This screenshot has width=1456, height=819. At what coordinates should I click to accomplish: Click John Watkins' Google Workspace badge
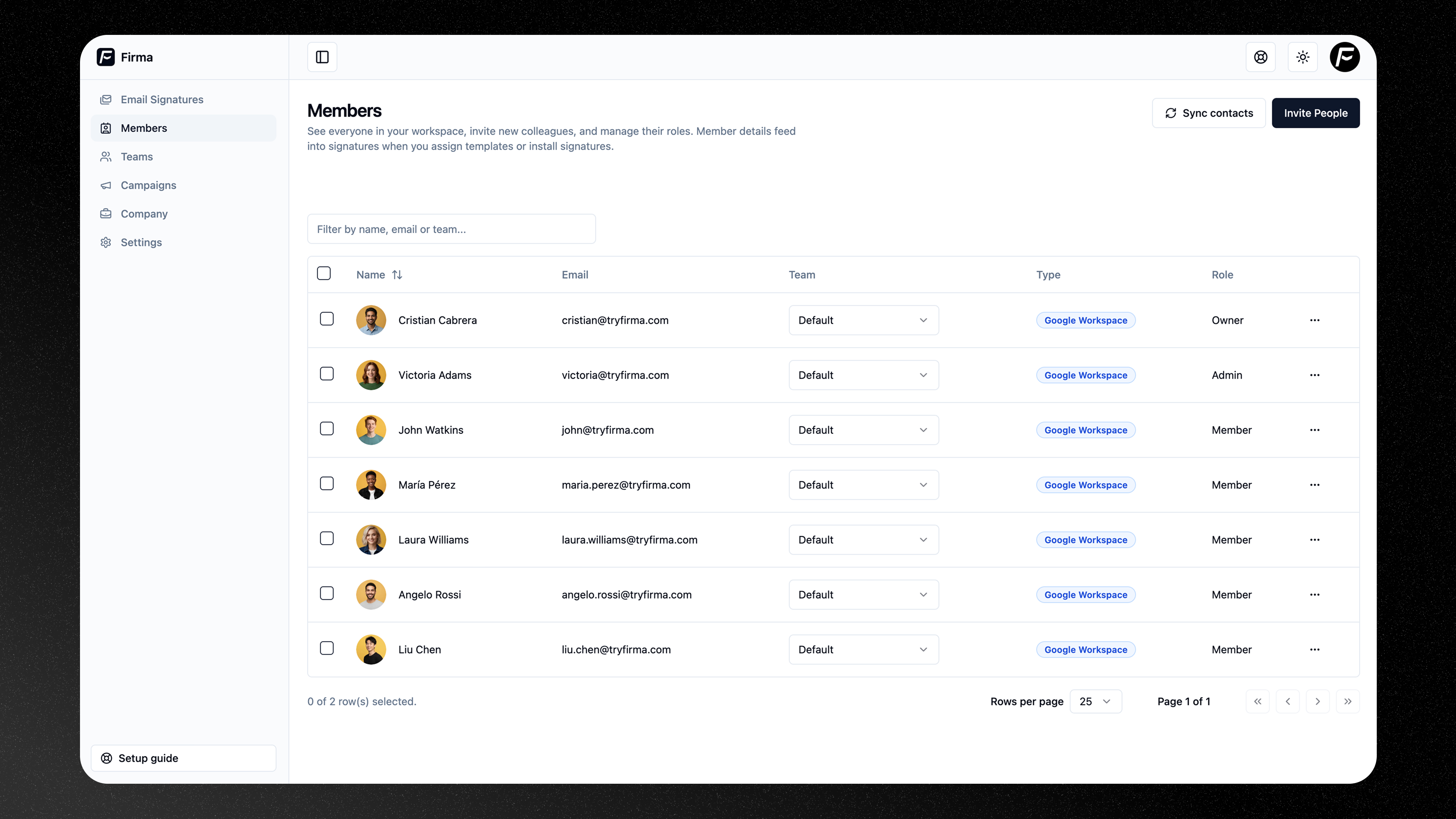tap(1085, 430)
